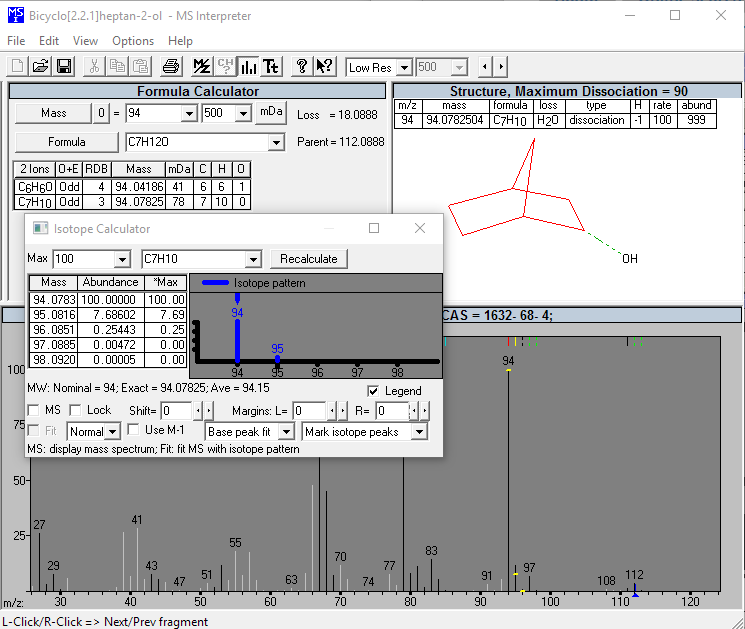The image size is (745, 629).
Task: Click the Cut scissors icon
Action: 94,67
